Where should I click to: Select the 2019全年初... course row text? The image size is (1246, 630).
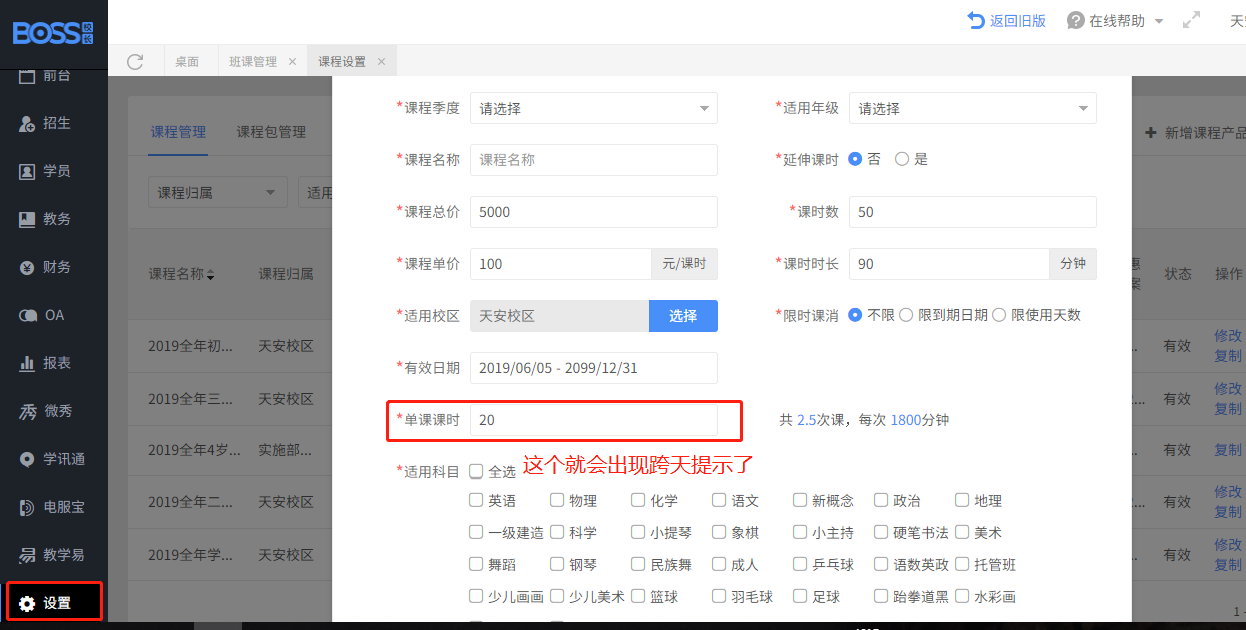pos(190,346)
